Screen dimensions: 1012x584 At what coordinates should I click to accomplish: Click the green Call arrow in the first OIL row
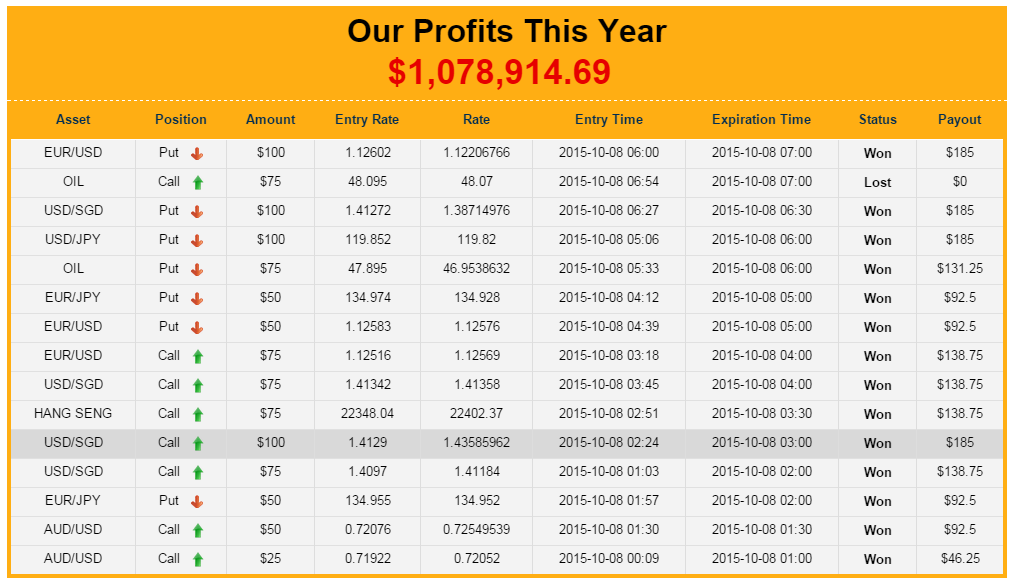pos(198,183)
